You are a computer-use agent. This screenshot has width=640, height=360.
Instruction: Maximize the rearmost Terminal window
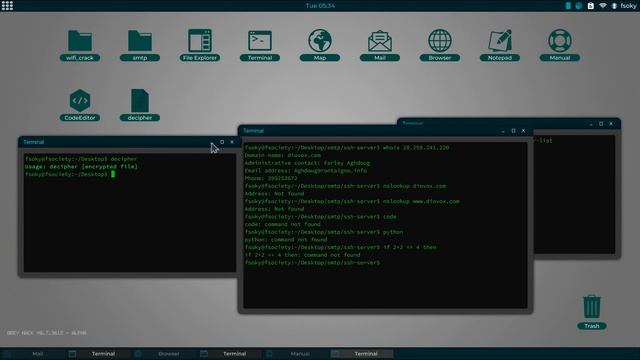(601, 124)
